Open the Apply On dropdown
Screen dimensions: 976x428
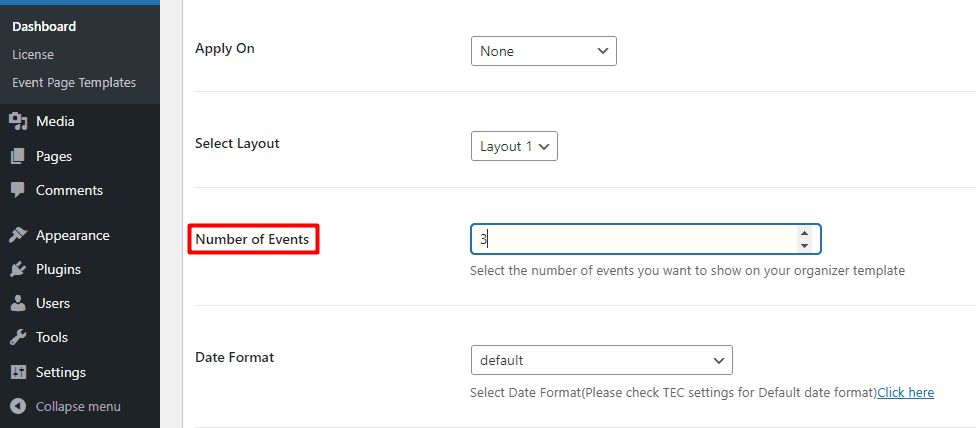(x=543, y=51)
